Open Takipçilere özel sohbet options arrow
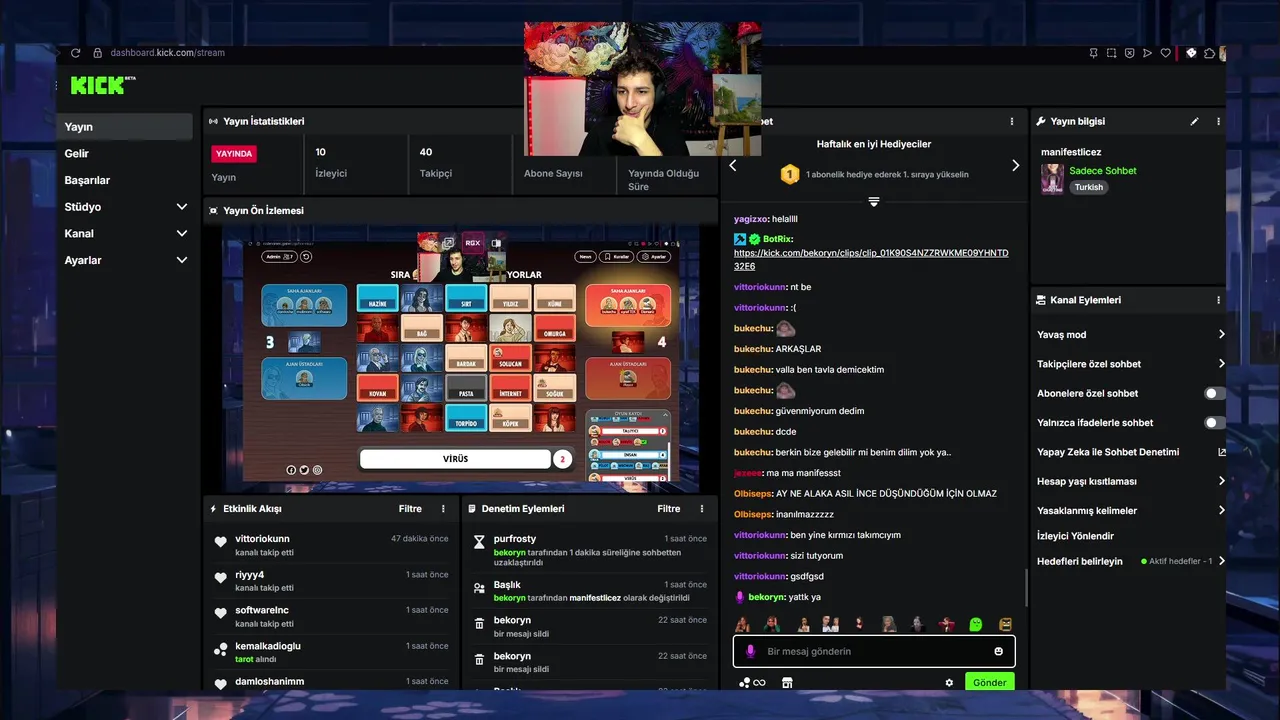 [x=1221, y=364]
